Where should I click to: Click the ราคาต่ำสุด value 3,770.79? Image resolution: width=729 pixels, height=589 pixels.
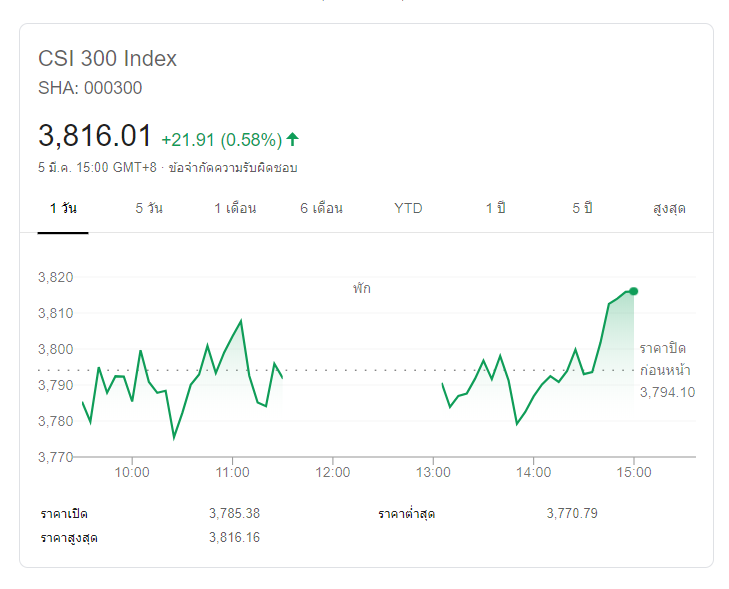pos(572,514)
